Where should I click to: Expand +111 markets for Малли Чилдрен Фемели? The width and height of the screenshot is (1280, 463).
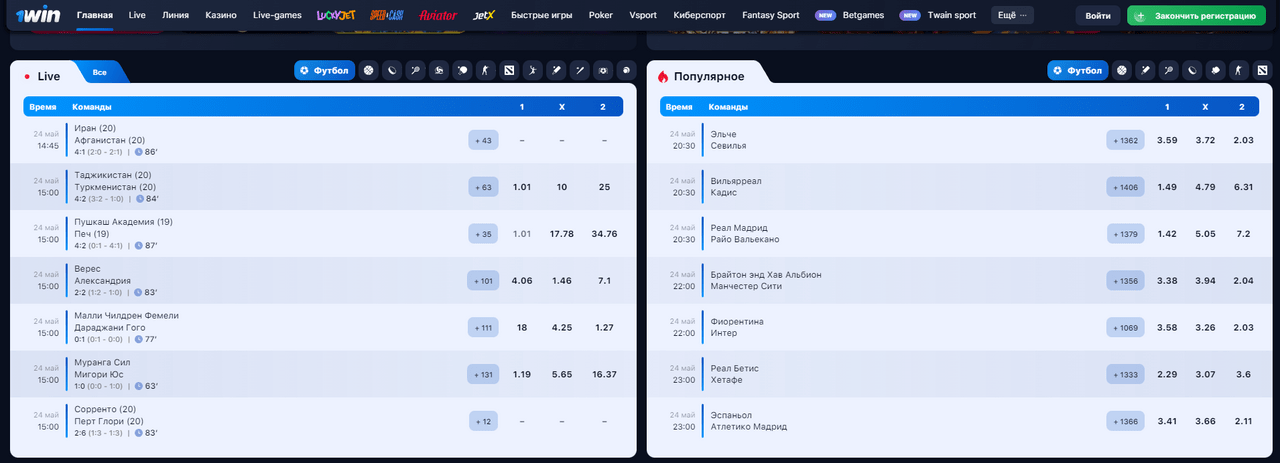[x=483, y=327]
